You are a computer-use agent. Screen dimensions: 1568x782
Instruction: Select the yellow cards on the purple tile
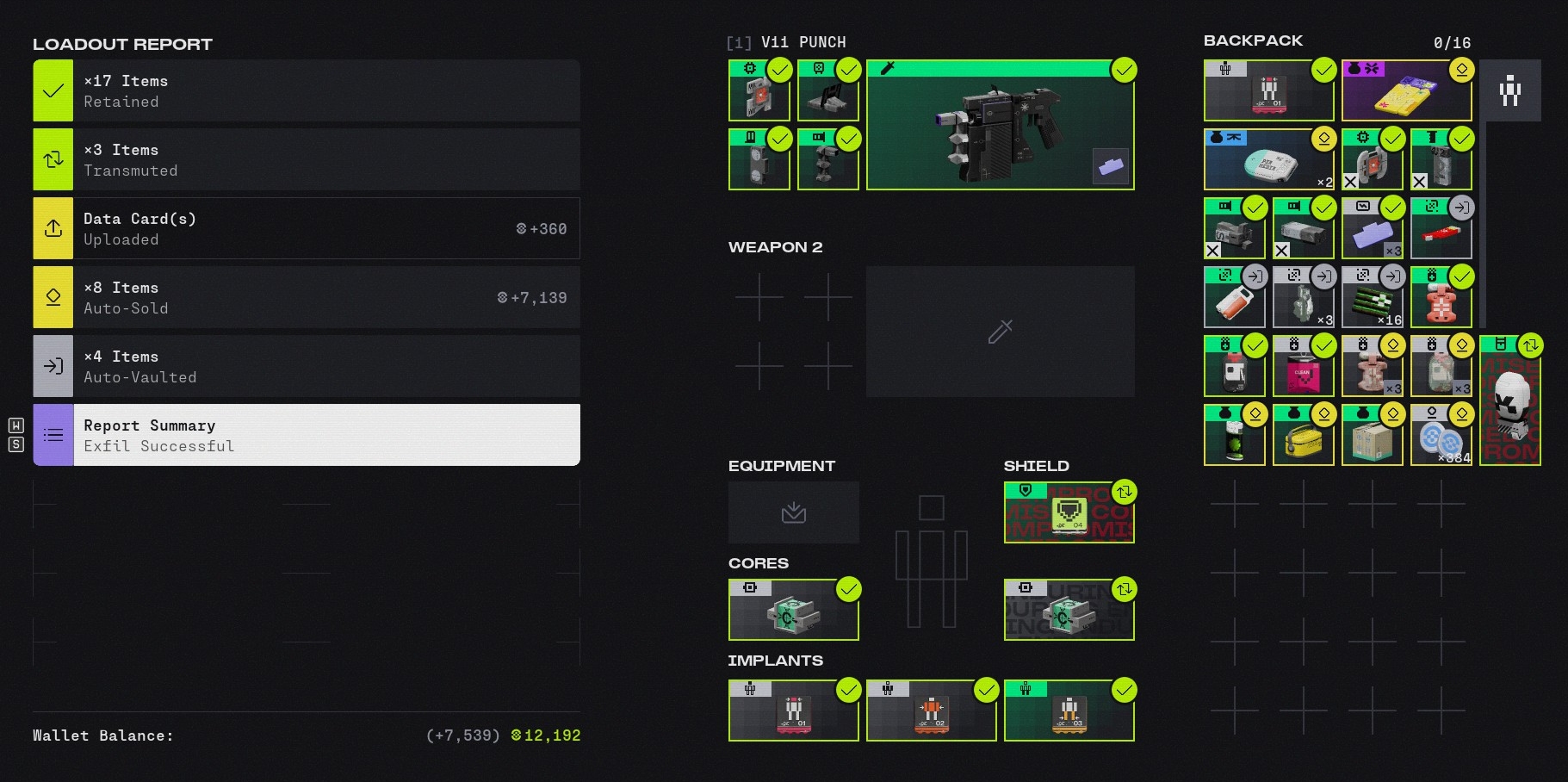coord(1407,90)
